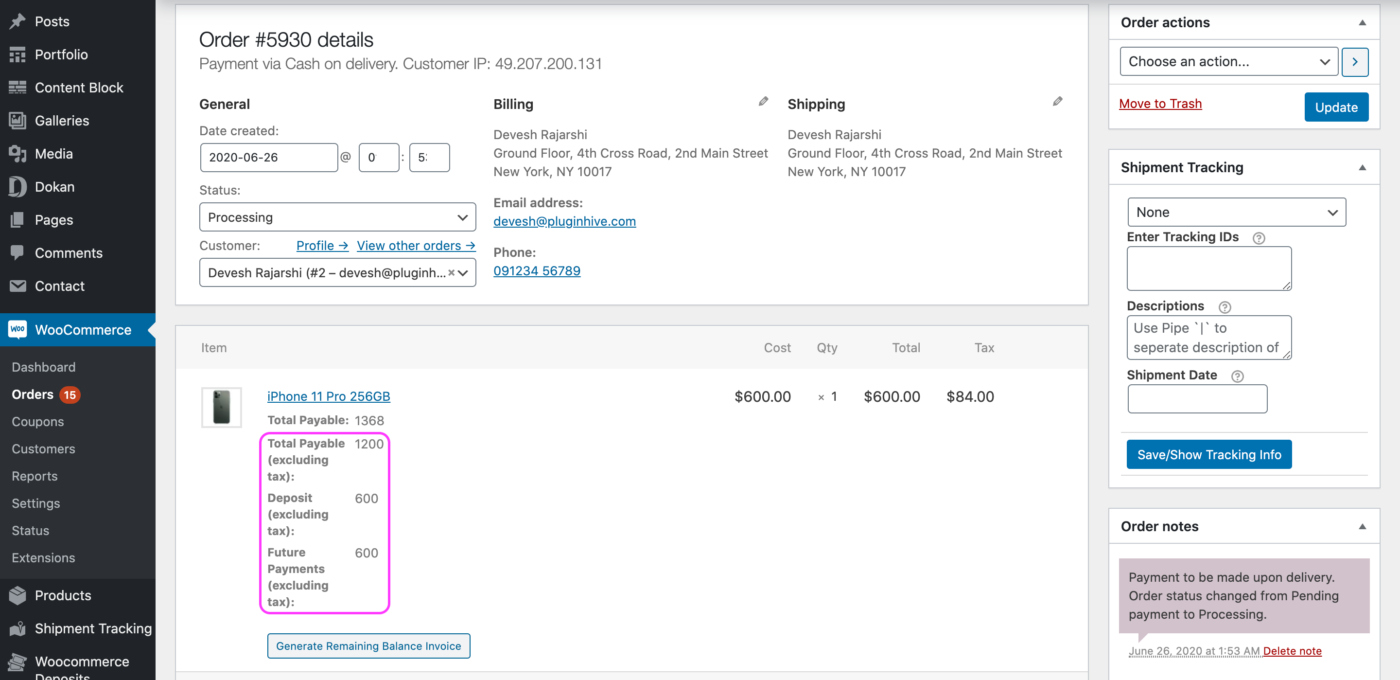
Task: Open Reports submenu item
Action: pyautogui.click(x=35, y=476)
